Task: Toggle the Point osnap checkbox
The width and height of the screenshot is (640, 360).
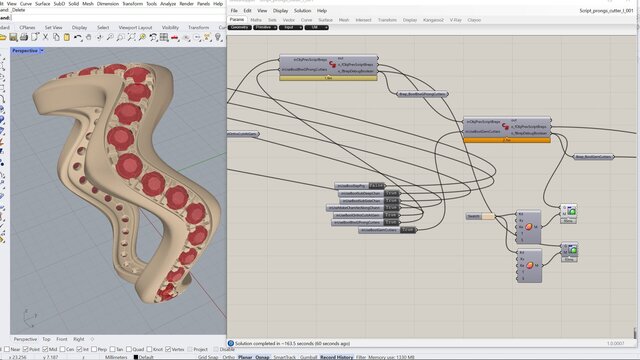Action: (26, 349)
